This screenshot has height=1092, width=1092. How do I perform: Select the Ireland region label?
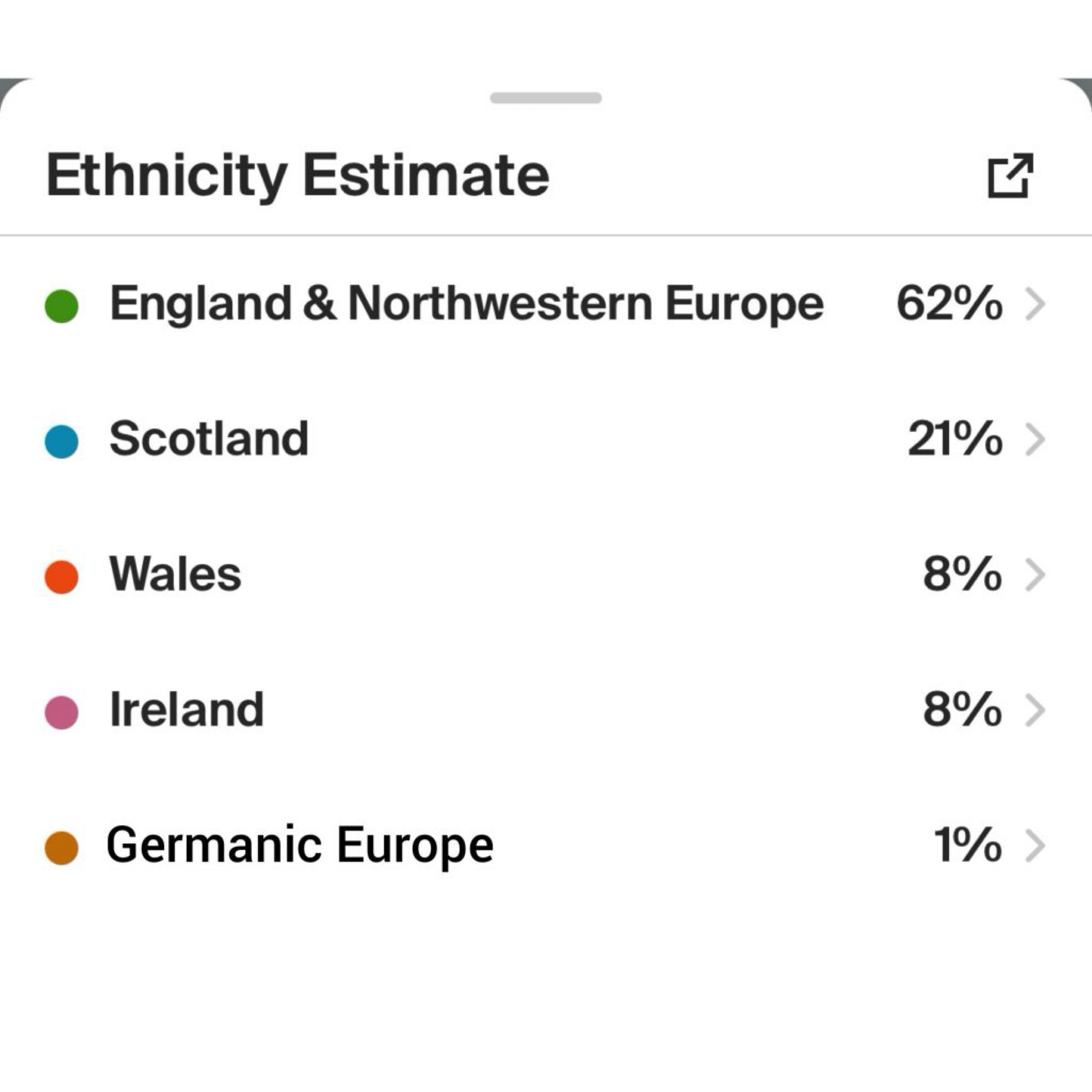pos(187,710)
